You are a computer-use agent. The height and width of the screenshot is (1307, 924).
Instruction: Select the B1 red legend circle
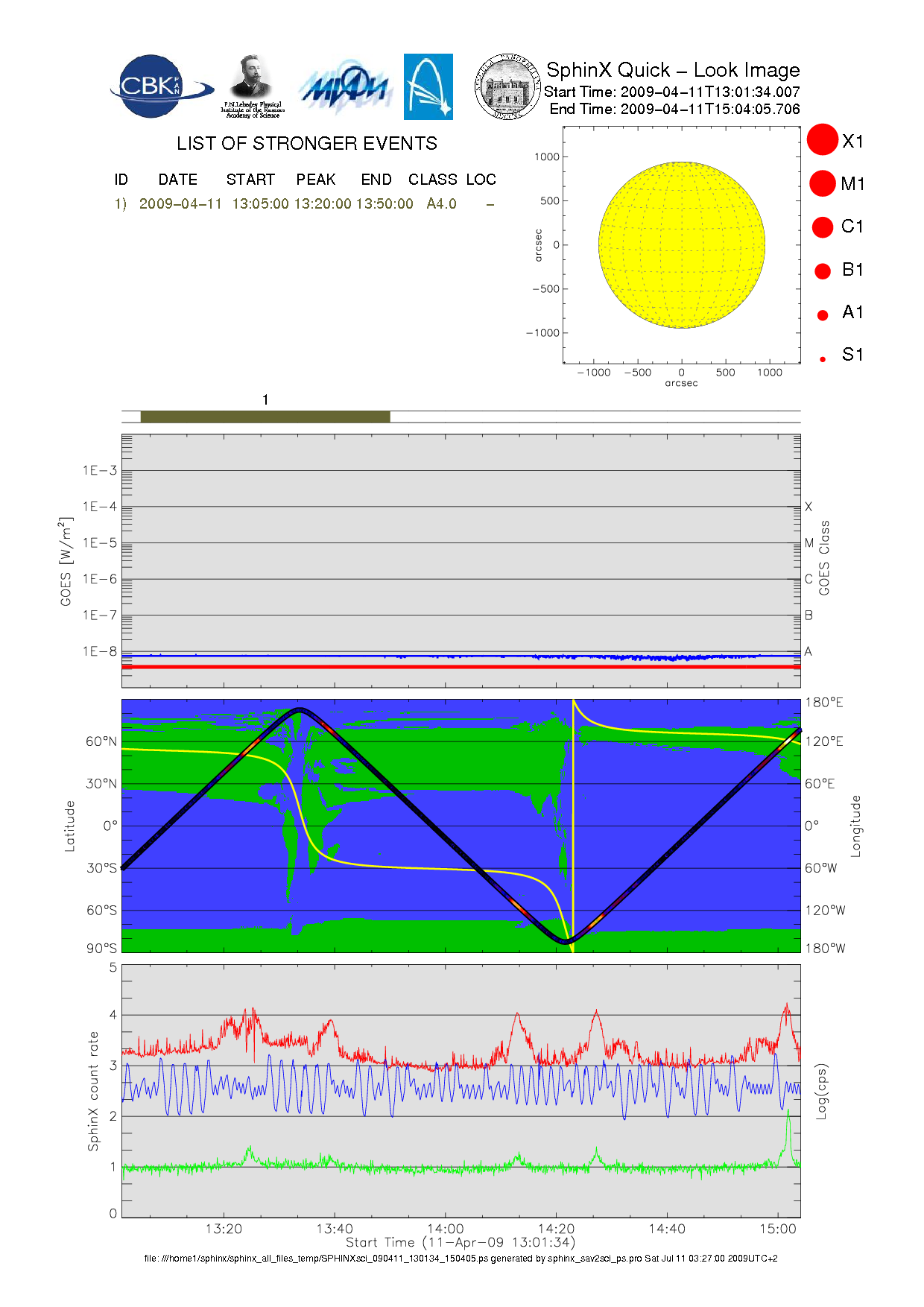[x=823, y=270]
